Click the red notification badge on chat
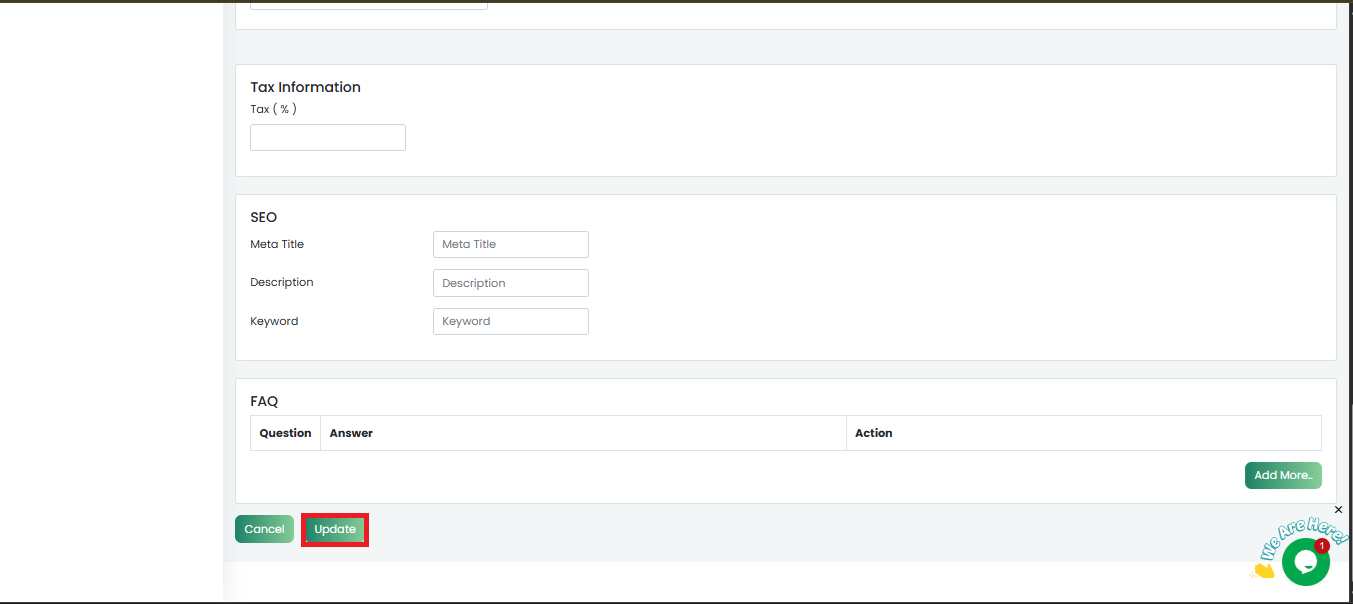This screenshot has width=1353, height=604. pyautogui.click(x=1321, y=546)
